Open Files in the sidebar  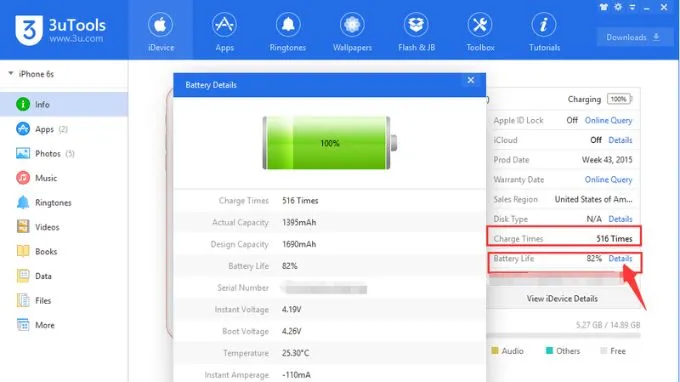coord(64,300)
